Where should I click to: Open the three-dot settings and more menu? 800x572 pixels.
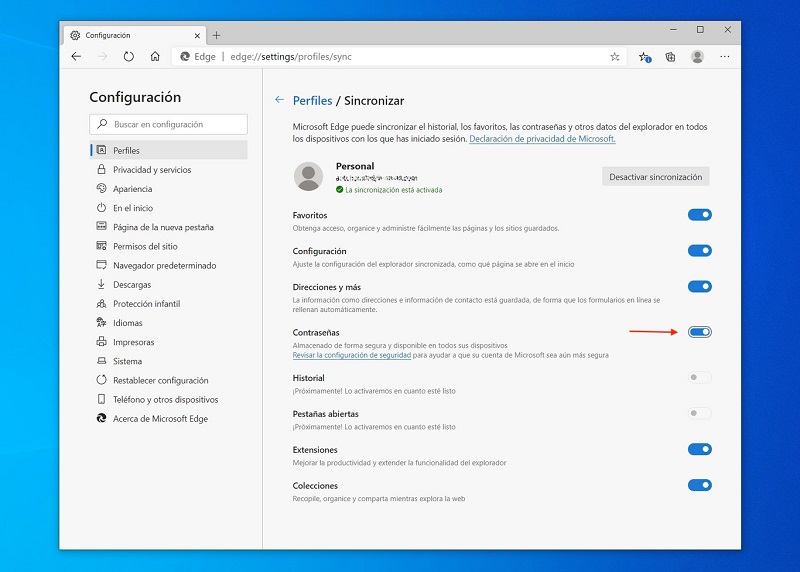[x=724, y=57]
